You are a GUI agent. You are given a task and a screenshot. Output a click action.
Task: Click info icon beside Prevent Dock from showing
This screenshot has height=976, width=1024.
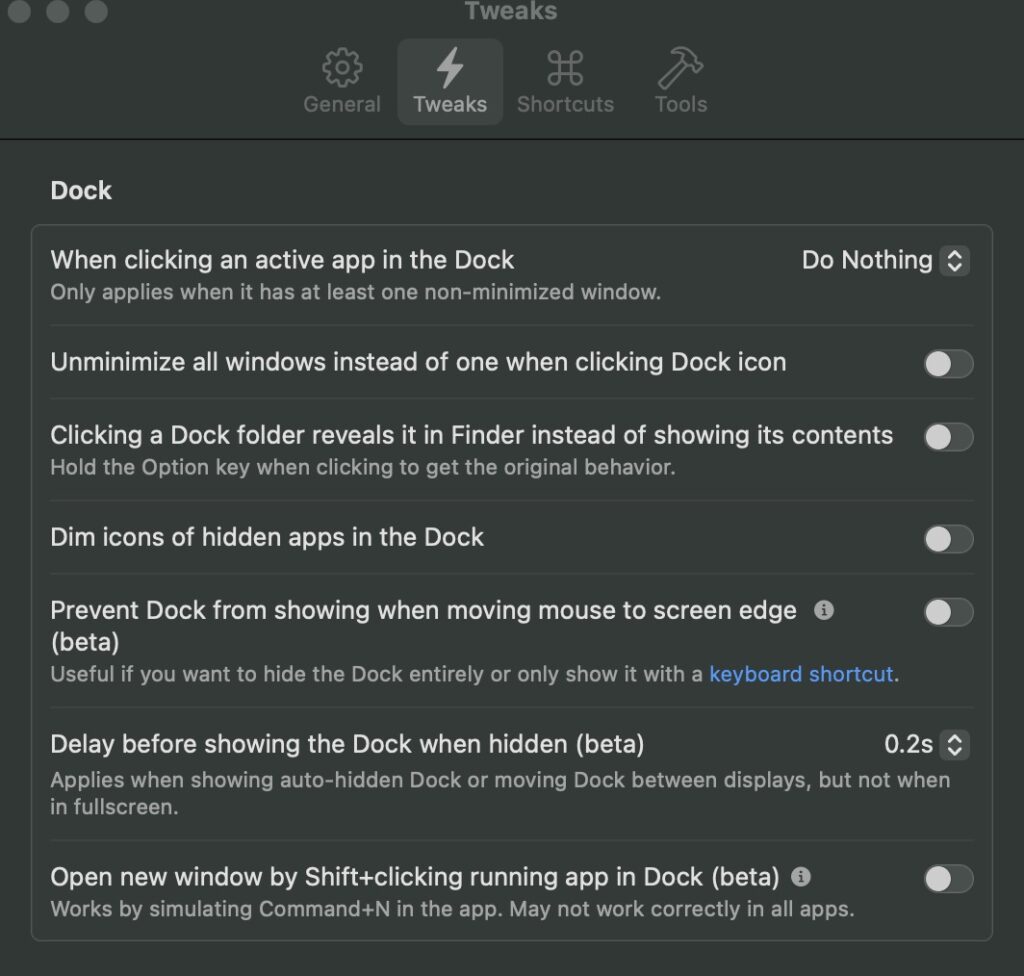824,610
